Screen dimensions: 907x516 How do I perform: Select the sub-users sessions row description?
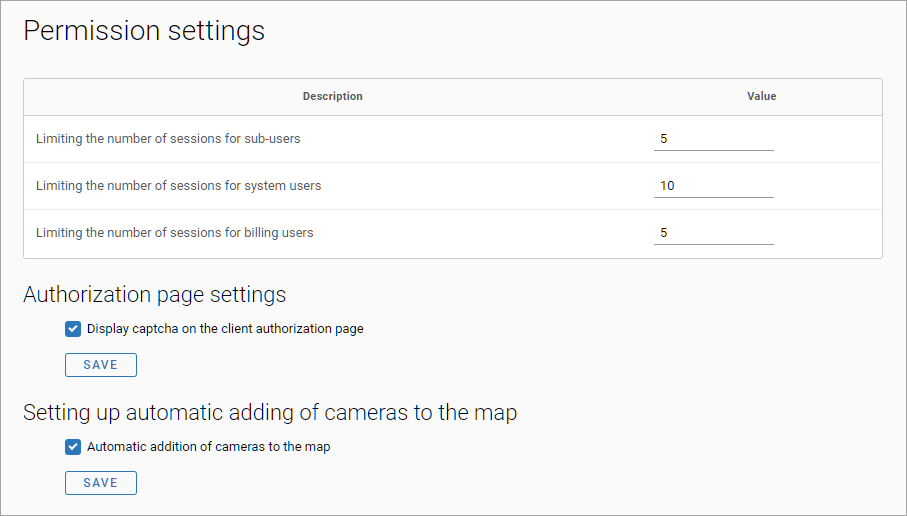tap(168, 139)
